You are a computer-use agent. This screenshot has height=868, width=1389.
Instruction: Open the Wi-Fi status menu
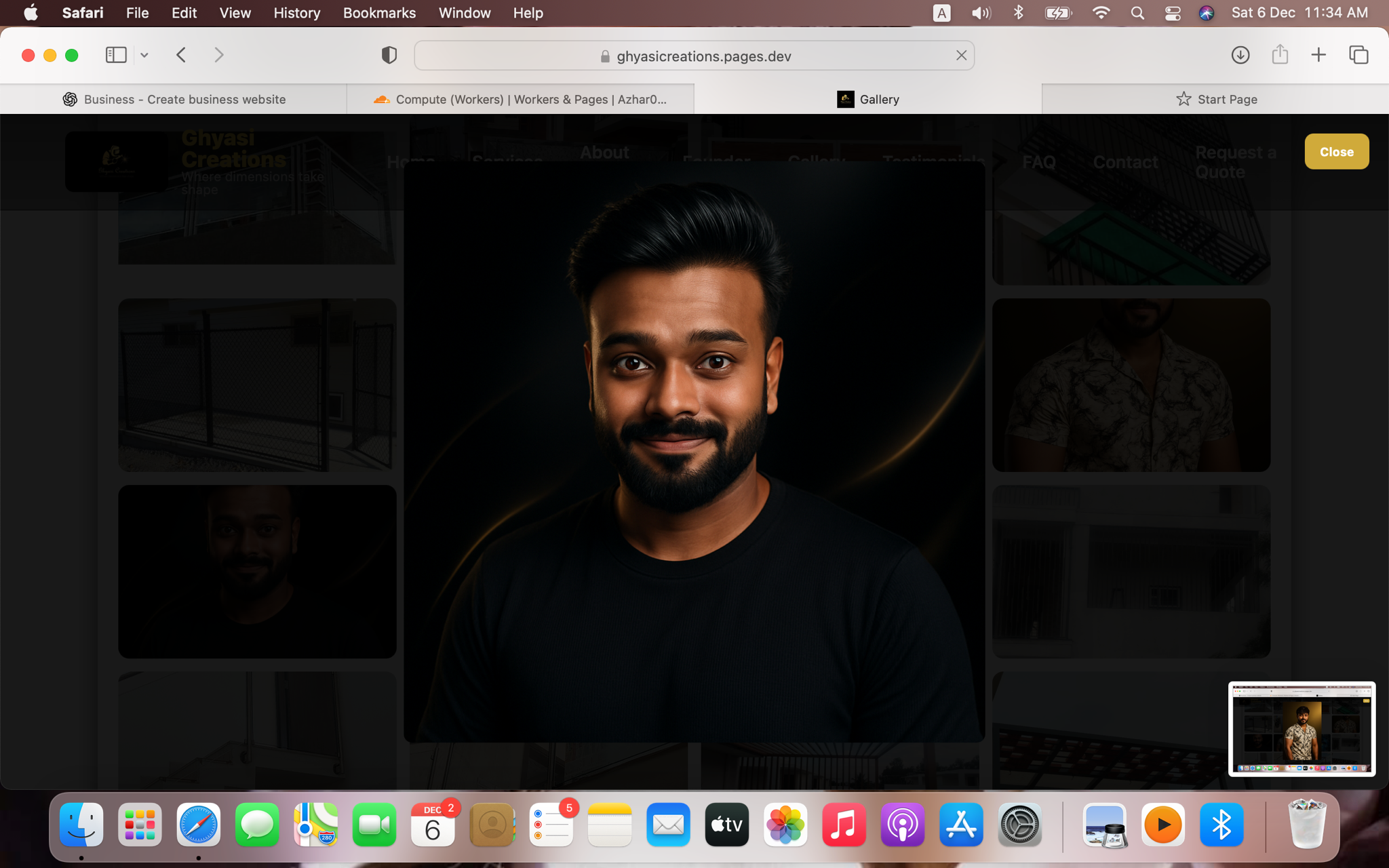1101,13
